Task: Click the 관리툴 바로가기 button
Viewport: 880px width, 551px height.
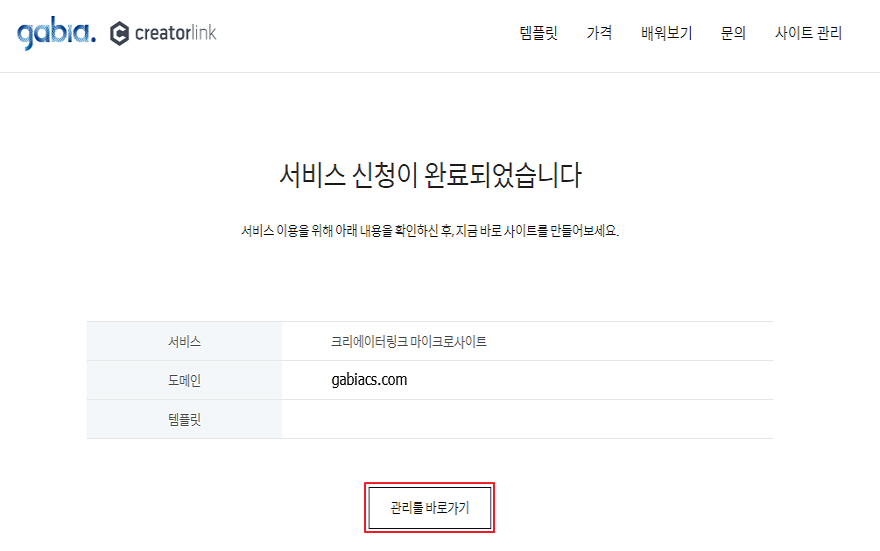Action: 429,508
